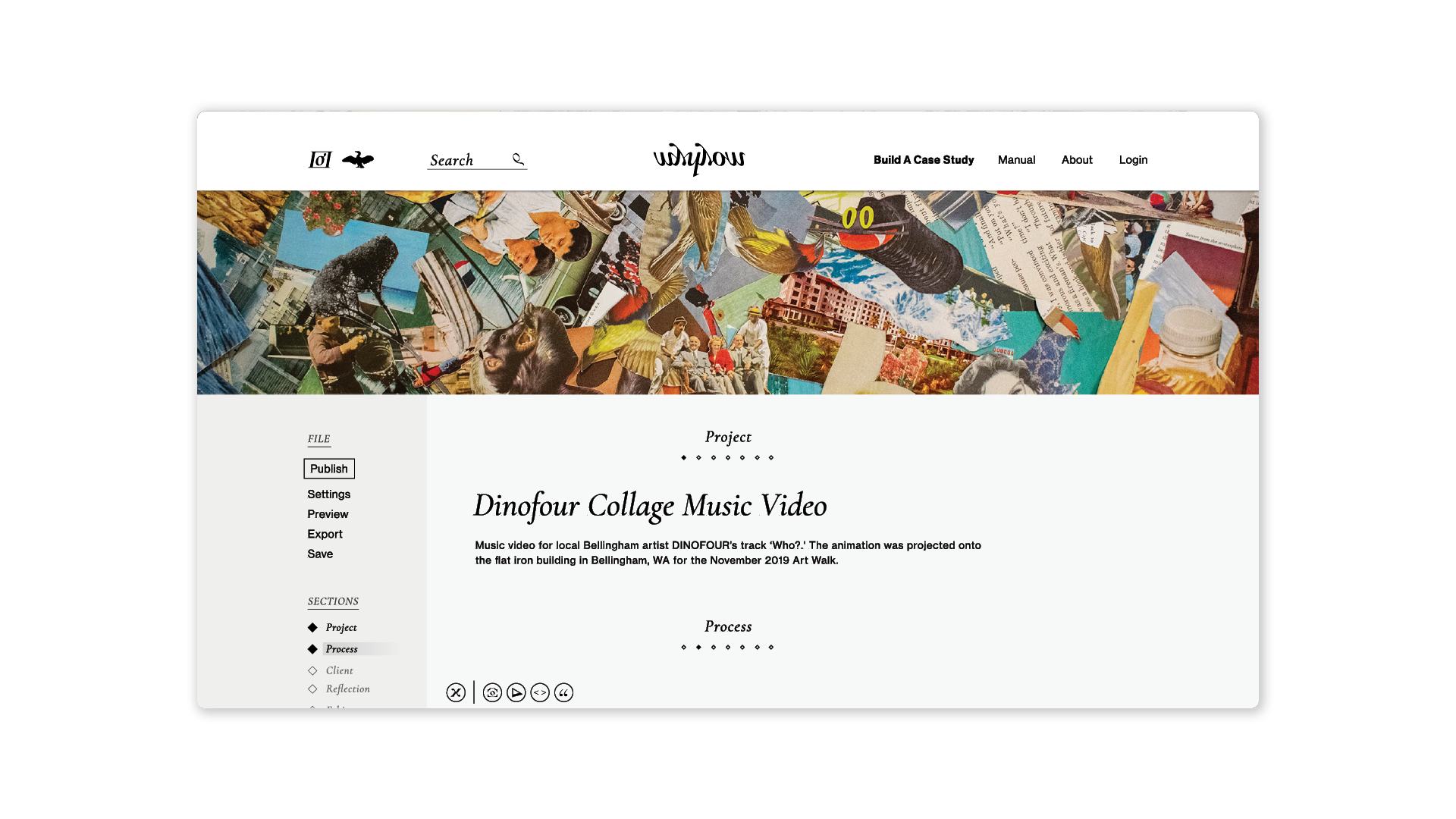Choose Export in the File panel

[x=325, y=534]
